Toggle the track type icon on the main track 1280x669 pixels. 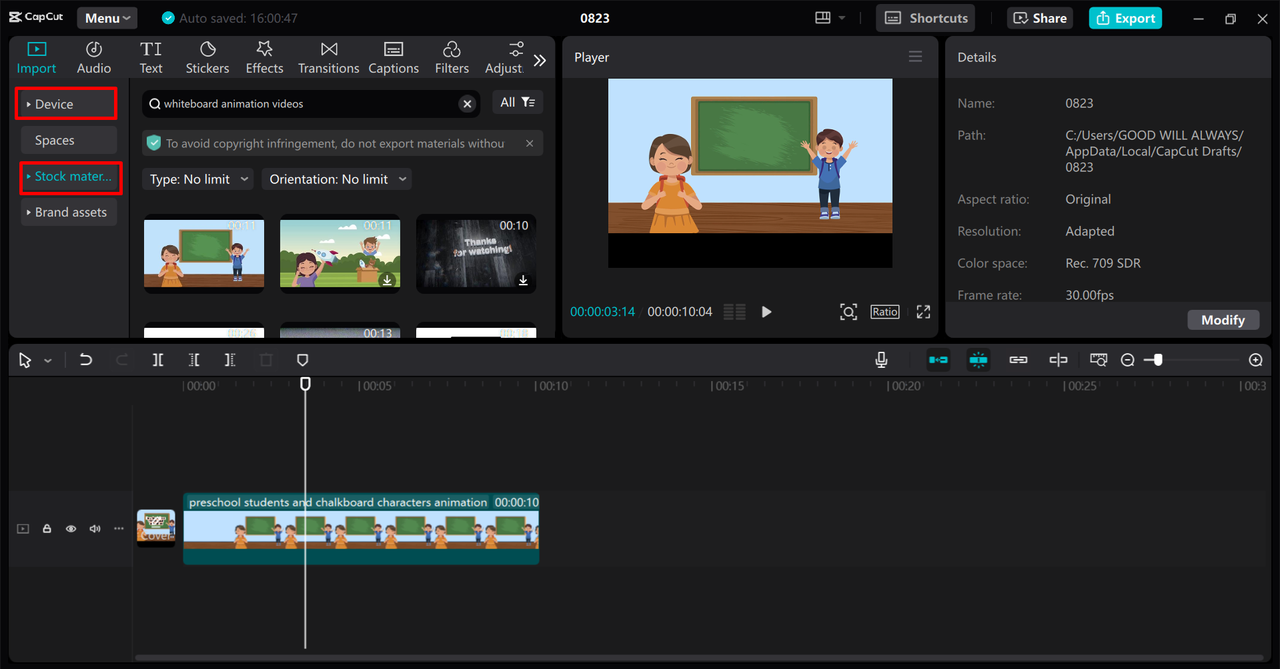click(23, 529)
